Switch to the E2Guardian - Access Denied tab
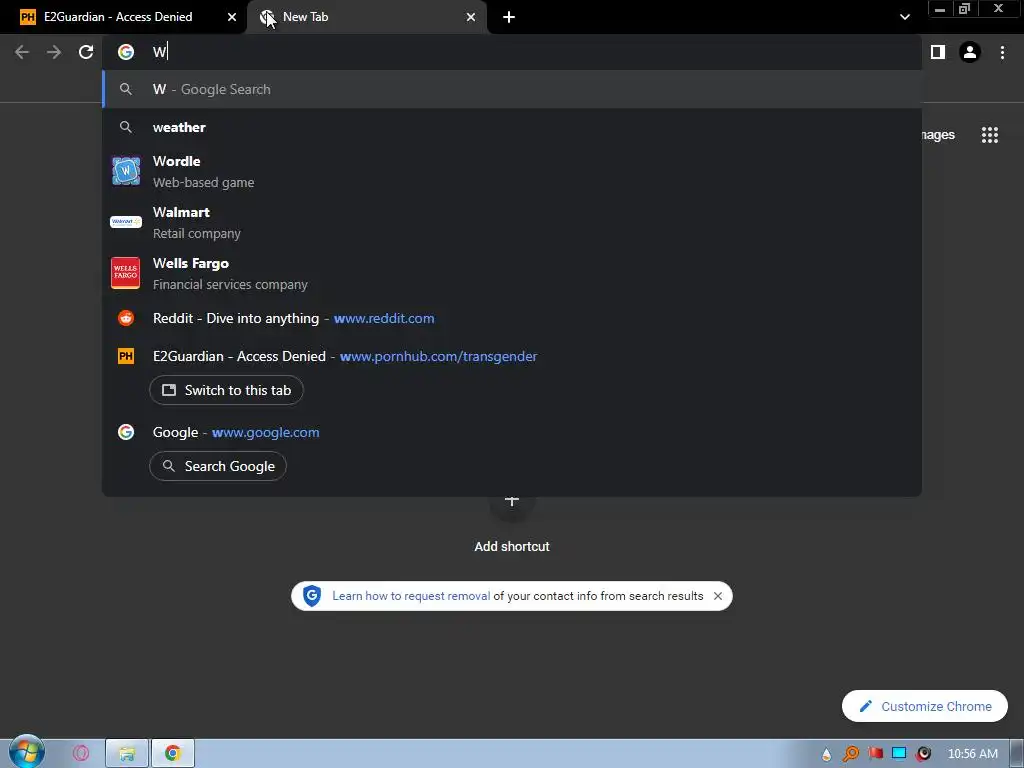Screen dimensions: 1024x768 124,17
